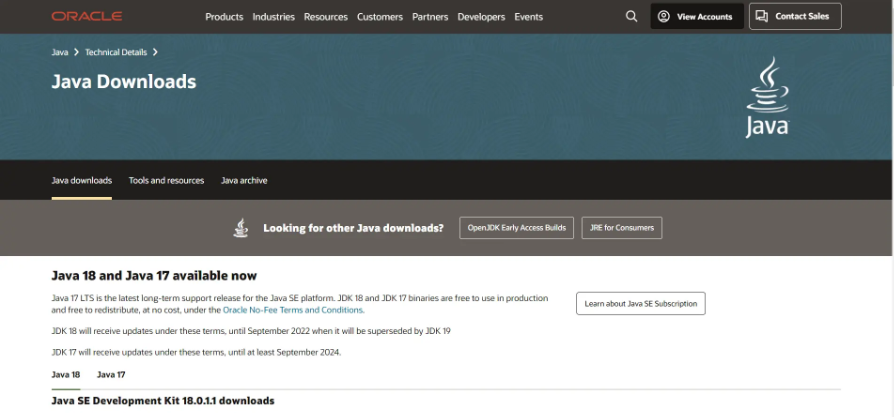Click the large Java coffee cup logo
Image resolution: width=894 pixels, height=417 pixels.
click(767, 97)
